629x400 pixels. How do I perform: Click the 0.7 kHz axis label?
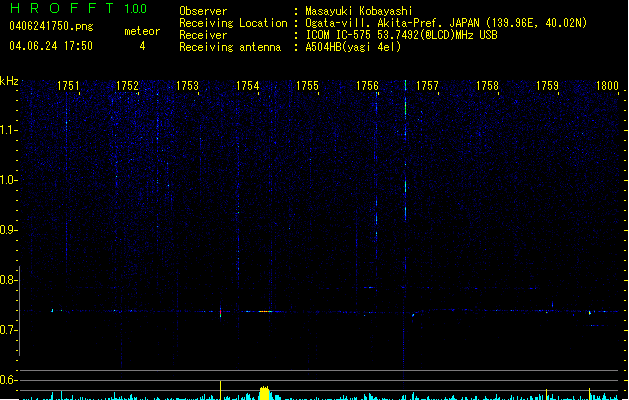[x=9, y=330]
